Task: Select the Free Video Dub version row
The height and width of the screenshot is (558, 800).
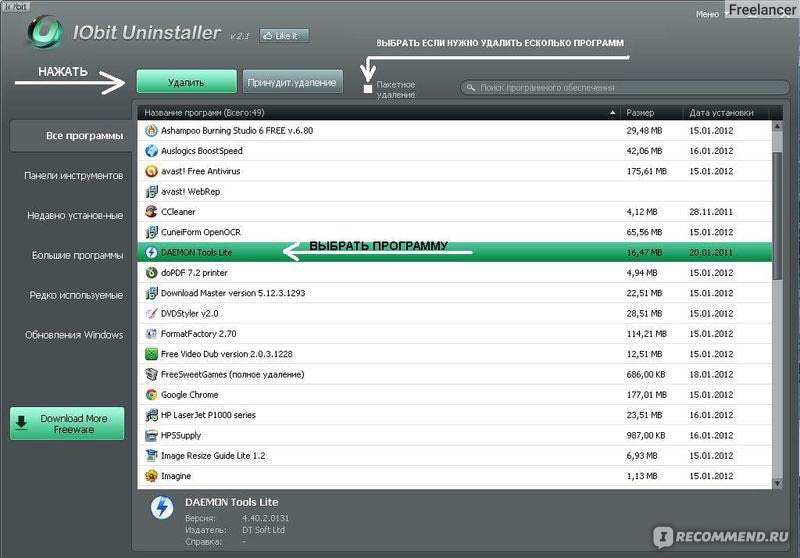Action: (x=454, y=354)
